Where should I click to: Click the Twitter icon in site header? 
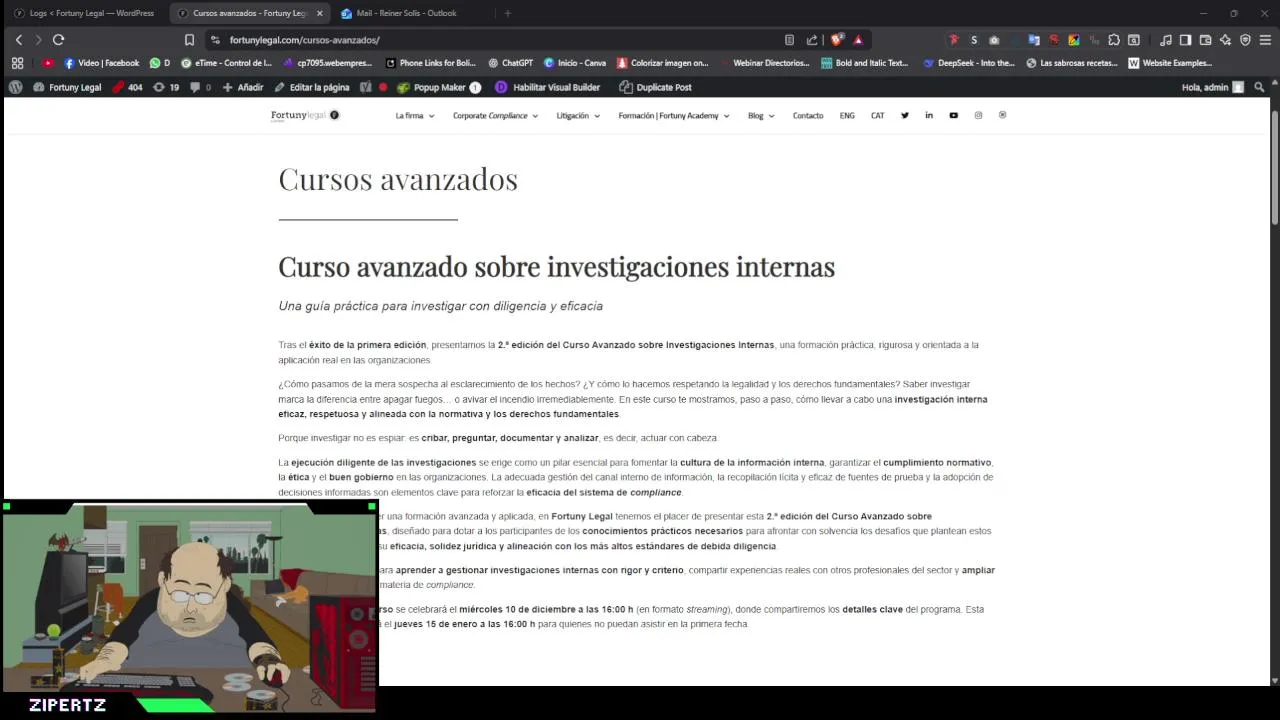[x=905, y=115]
